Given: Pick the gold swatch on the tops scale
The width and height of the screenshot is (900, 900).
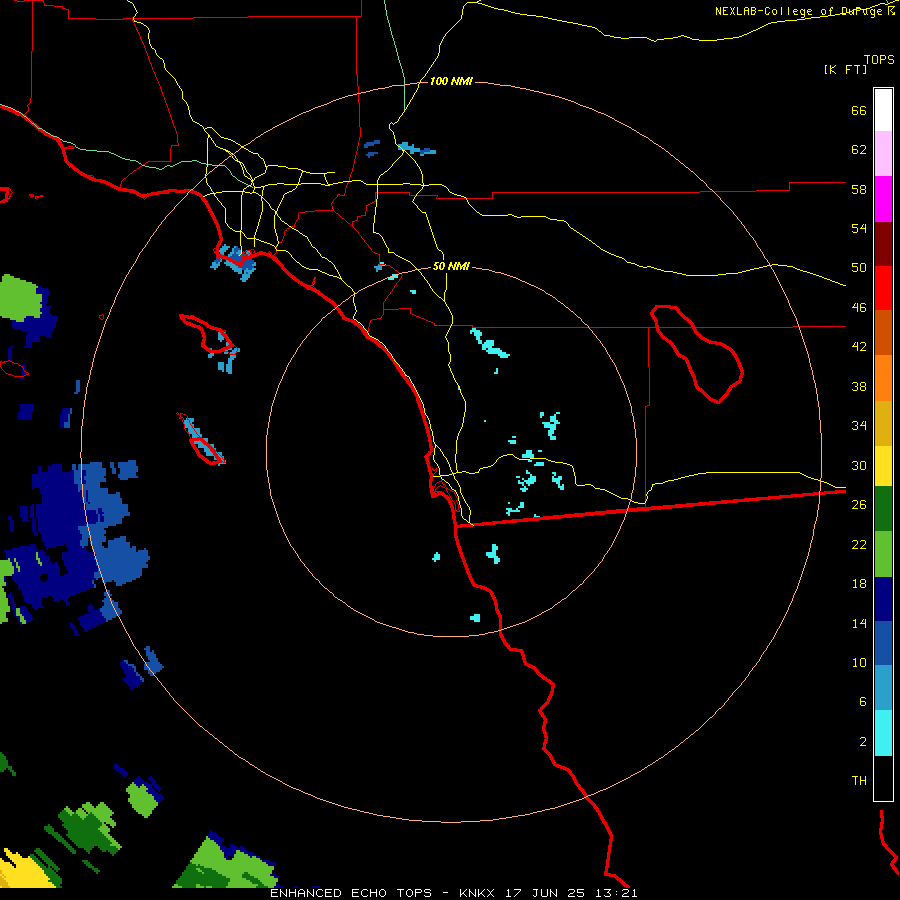Looking at the screenshot, I should coord(883,424).
